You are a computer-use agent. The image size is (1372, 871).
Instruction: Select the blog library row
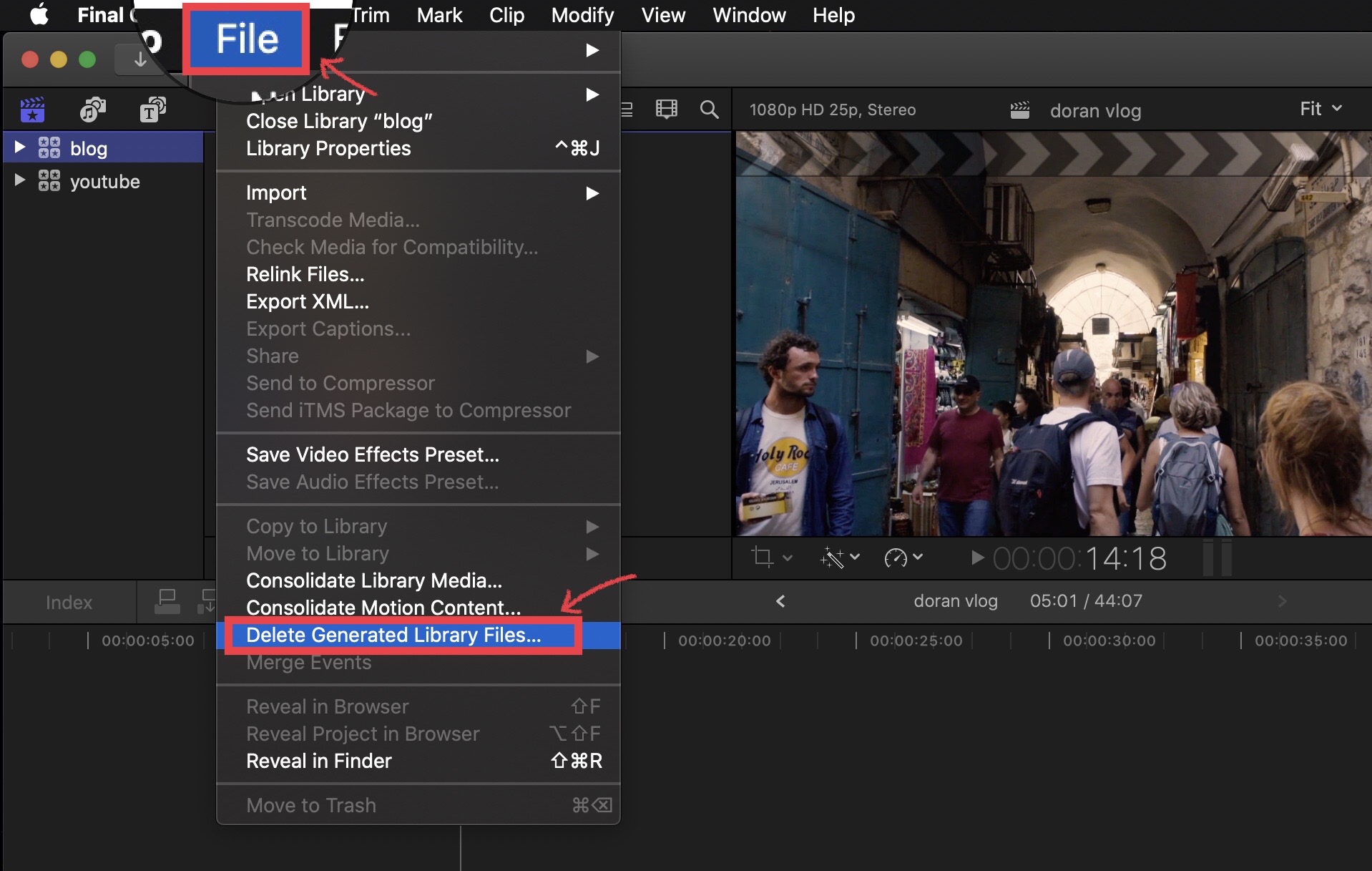pyautogui.click(x=104, y=147)
